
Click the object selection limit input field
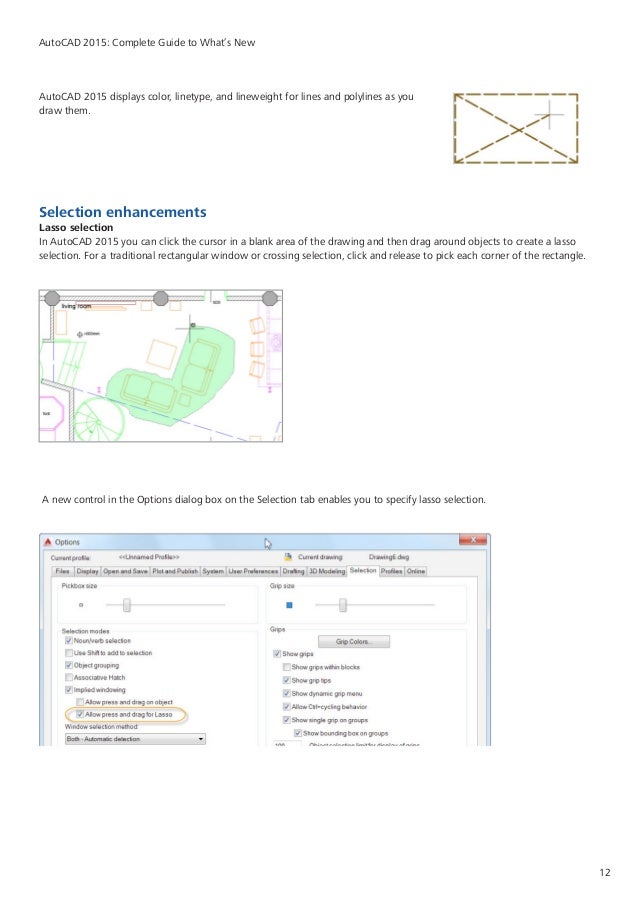[x=287, y=744]
